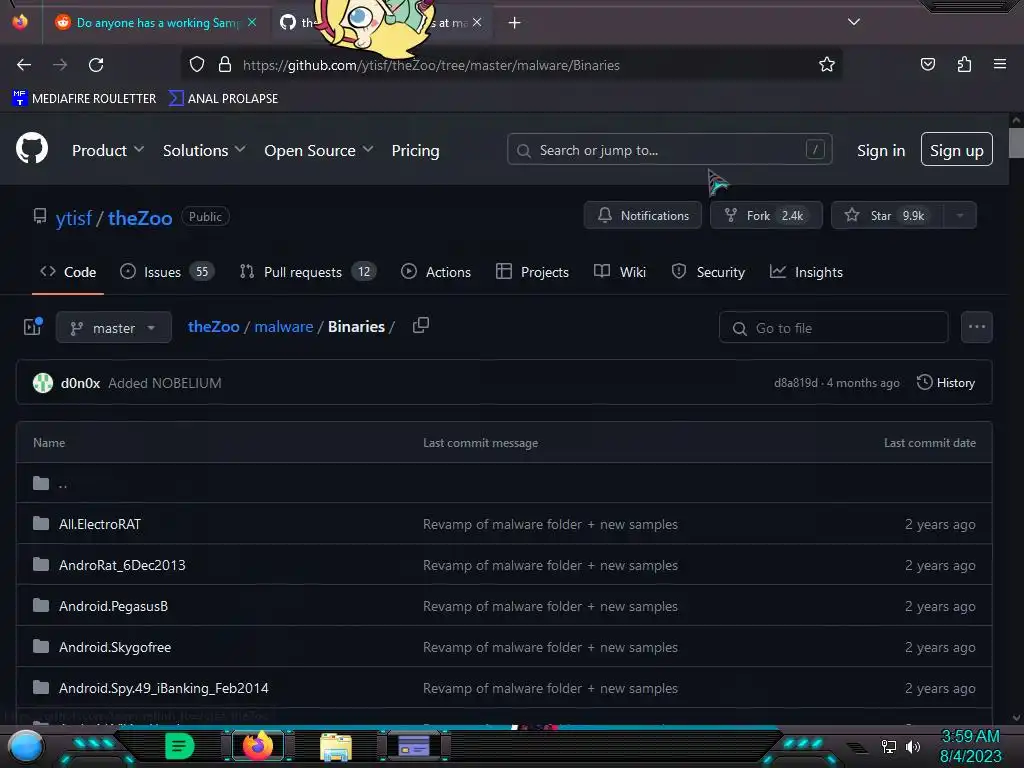Go back to the previous page
Image resolution: width=1024 pixels, height=768 pixels.
coord(24,65)
